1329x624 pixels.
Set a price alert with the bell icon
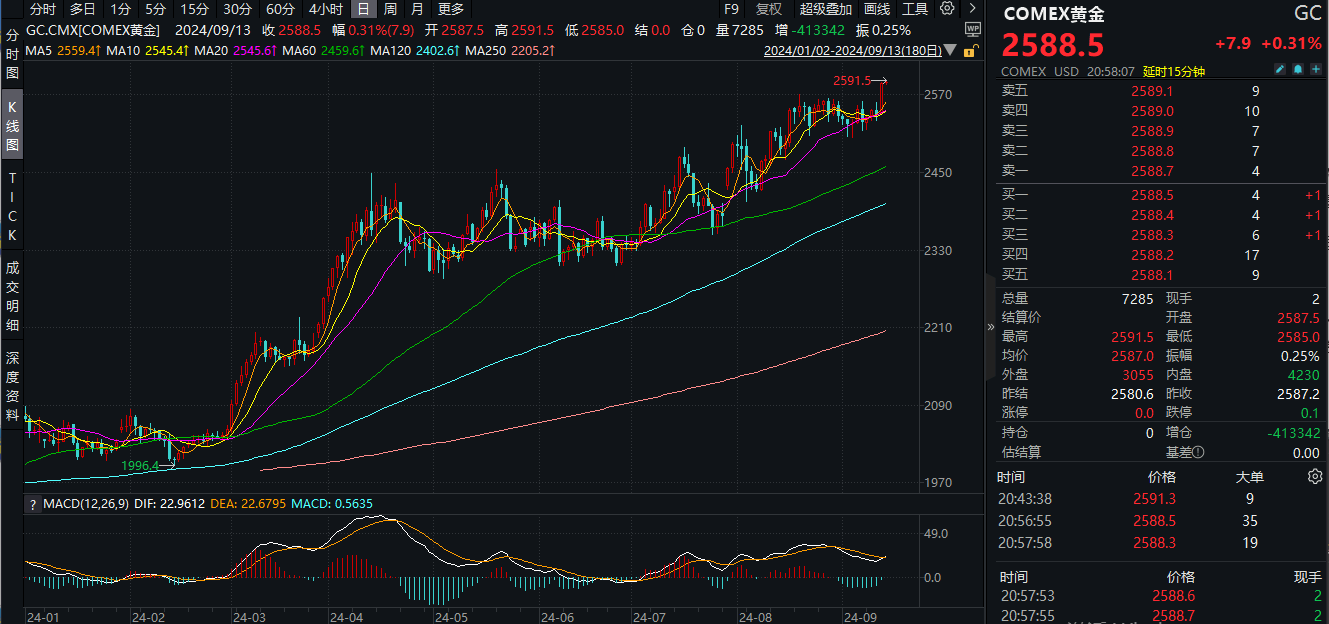tap(1297, 69)
